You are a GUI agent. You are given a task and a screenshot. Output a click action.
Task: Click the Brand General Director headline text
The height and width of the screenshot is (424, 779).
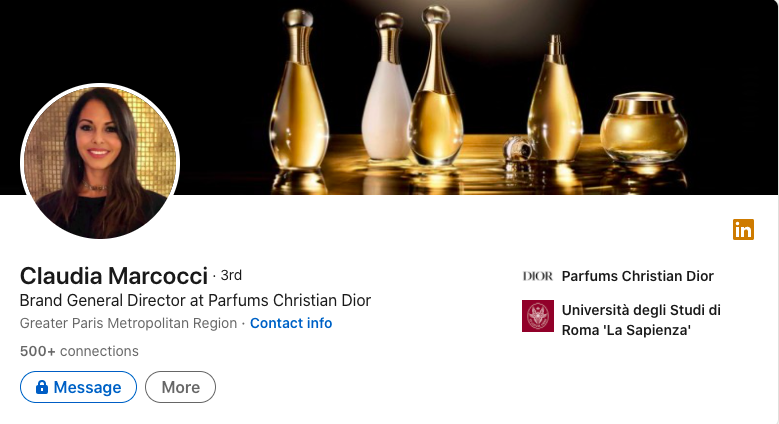tap(195, 300)
